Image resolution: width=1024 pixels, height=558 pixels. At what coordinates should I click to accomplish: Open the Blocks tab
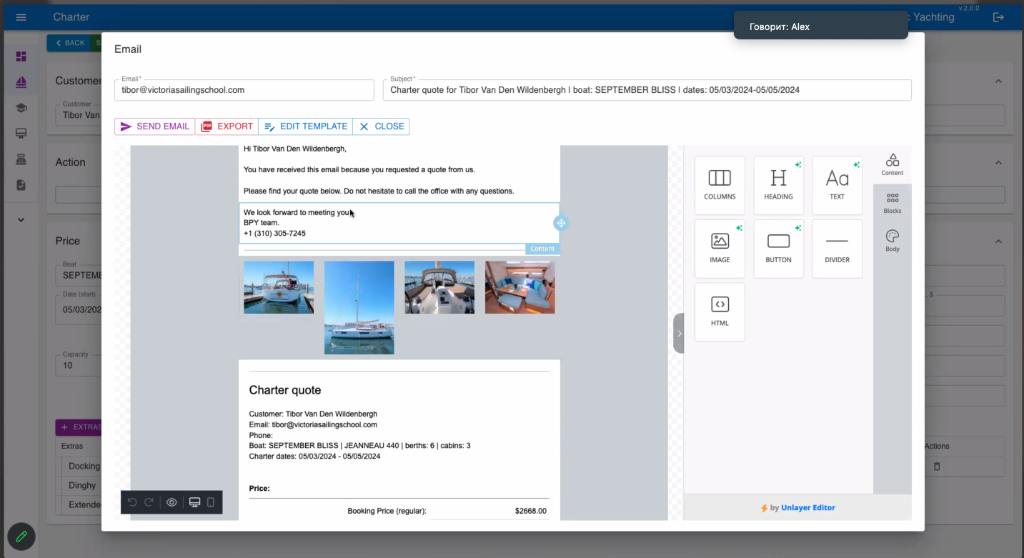click(x=892, y=203)
